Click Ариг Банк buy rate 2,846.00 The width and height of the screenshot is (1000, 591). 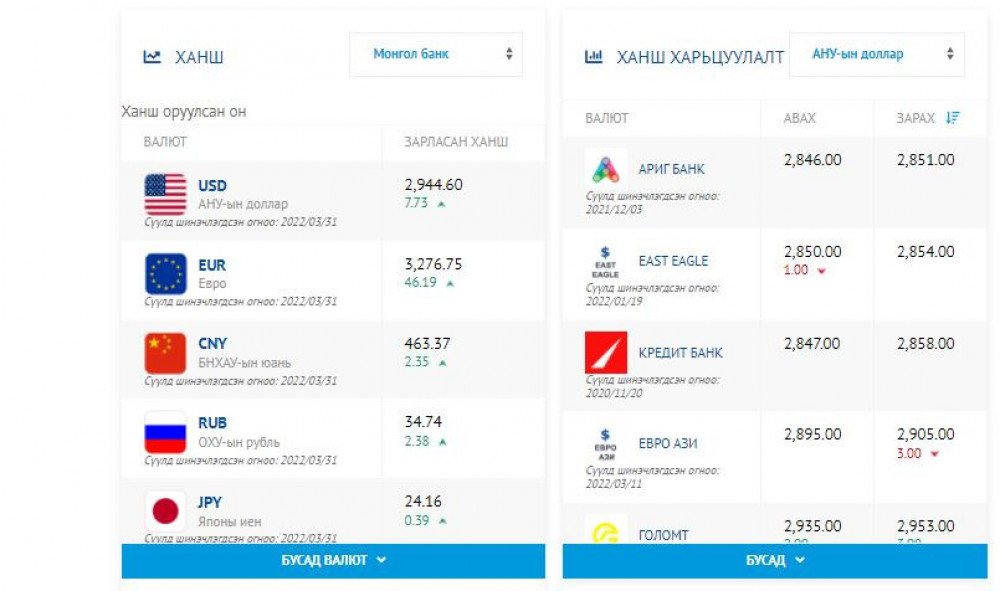pyautogui.click(x=812, y=160)
